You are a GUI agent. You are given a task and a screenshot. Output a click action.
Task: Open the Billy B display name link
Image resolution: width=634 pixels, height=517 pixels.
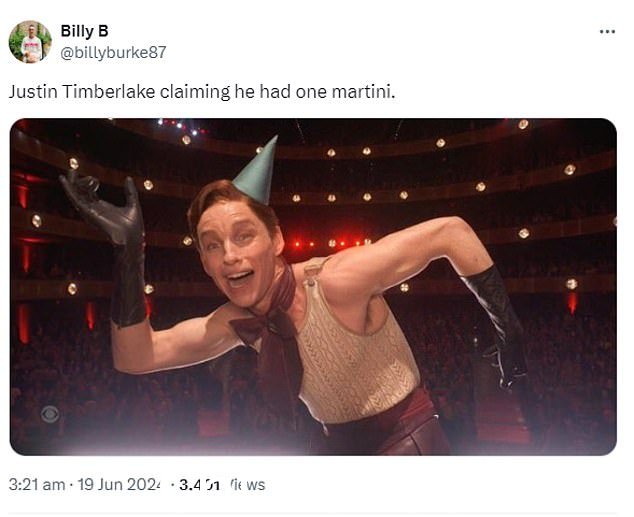point(85,31)
